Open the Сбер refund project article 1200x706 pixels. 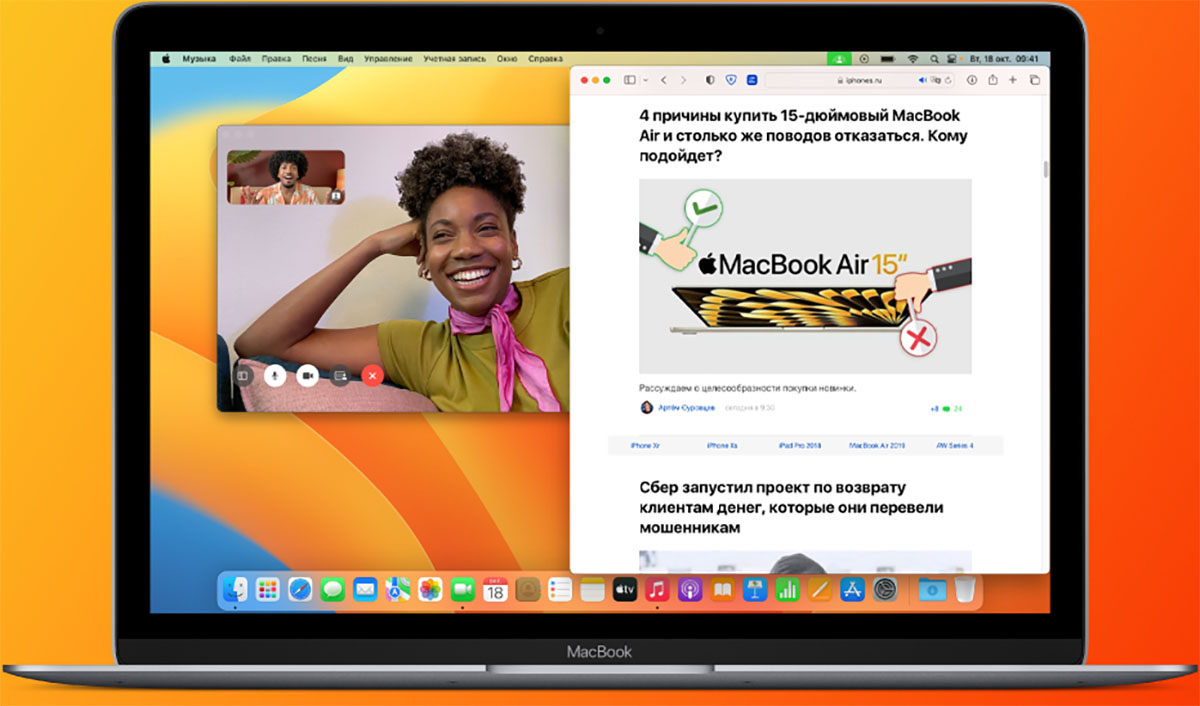pos(791,507)
